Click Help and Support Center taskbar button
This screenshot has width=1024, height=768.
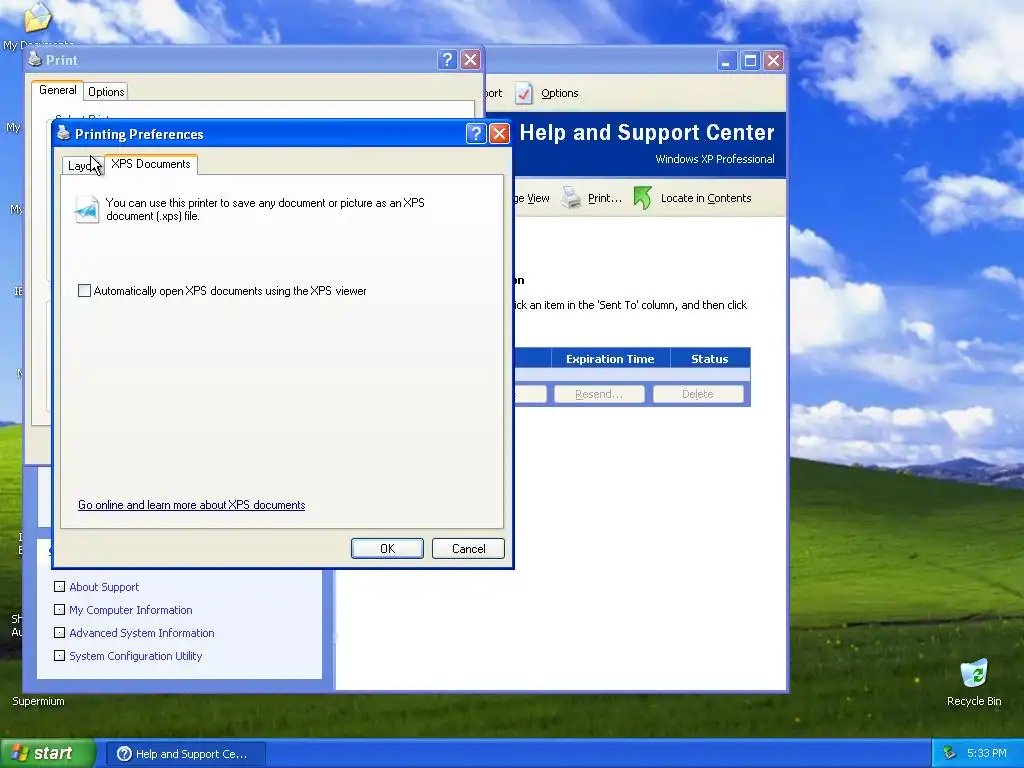tap(185, 754)
